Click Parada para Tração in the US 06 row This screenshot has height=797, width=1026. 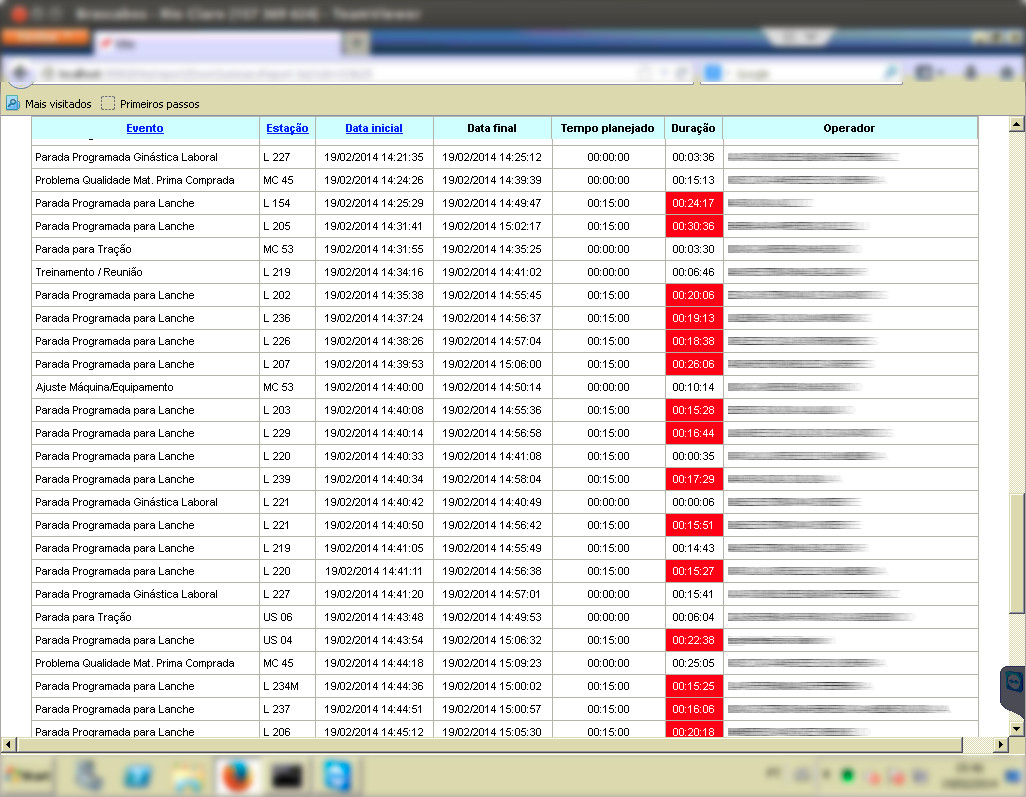[145, 617]
